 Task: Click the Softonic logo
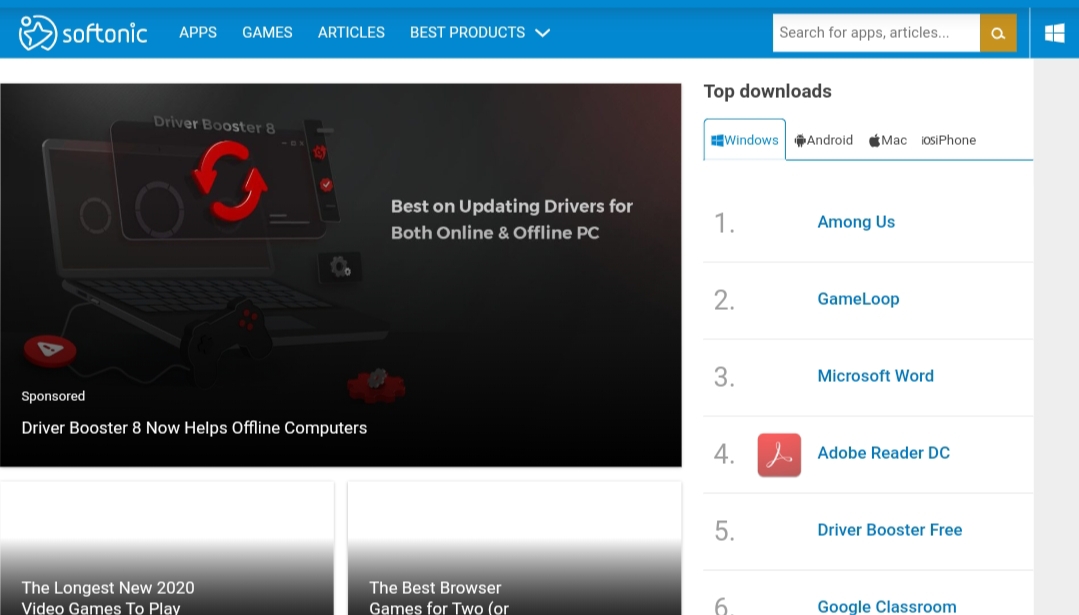click(83, 32)
